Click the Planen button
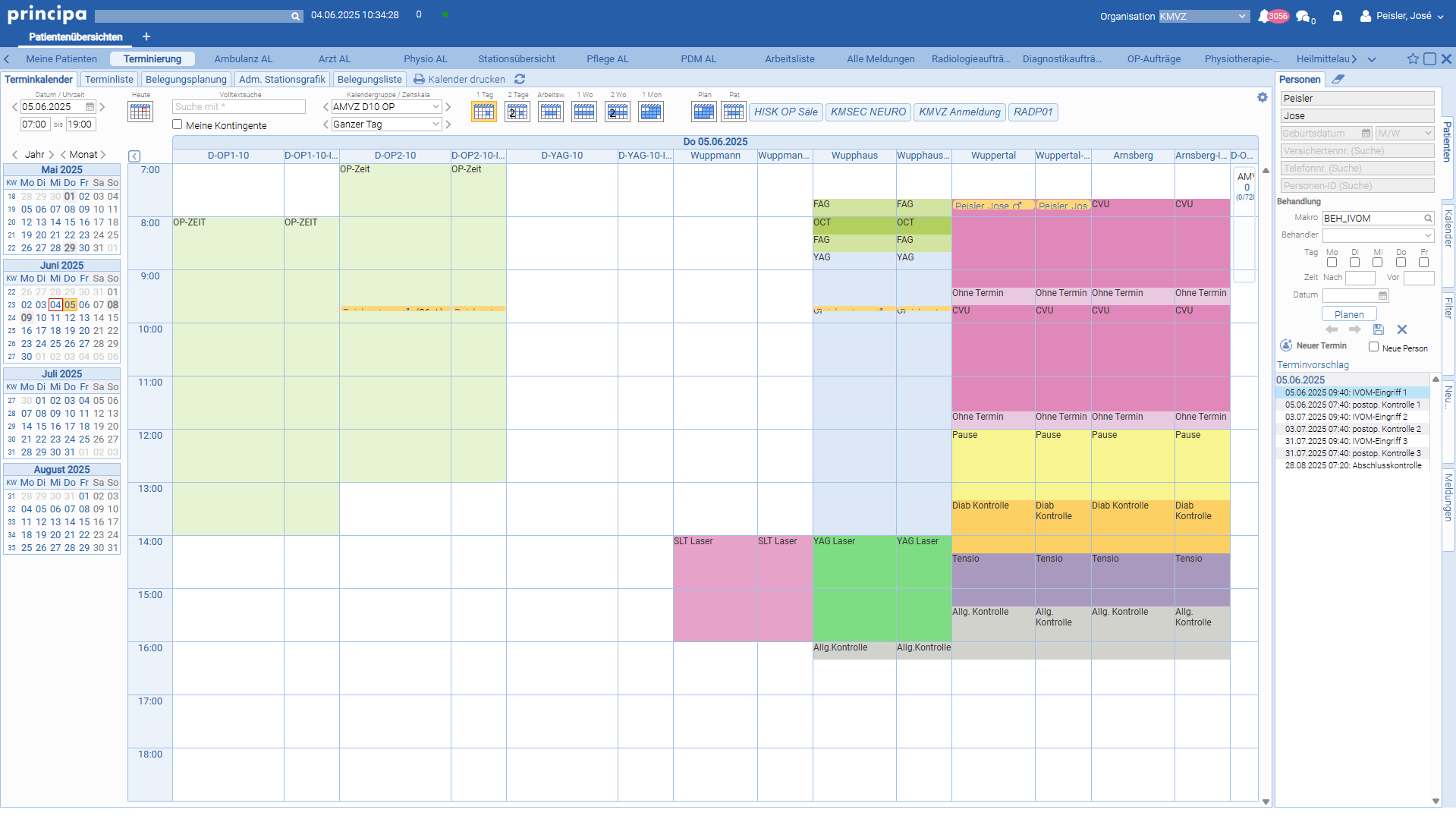The image size is (1456, 819). tap(1349, 314)
